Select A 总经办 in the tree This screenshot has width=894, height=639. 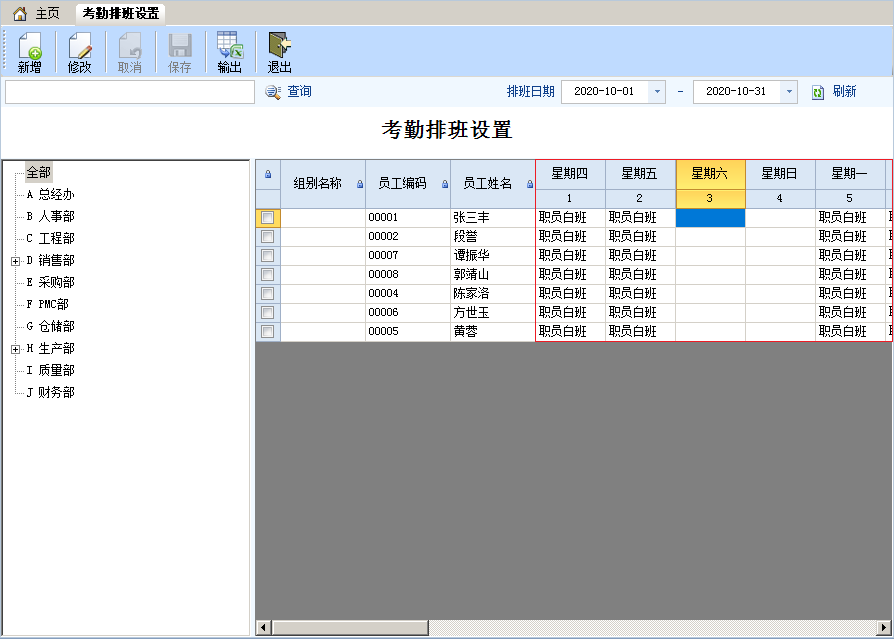click(x=50, y=194)
